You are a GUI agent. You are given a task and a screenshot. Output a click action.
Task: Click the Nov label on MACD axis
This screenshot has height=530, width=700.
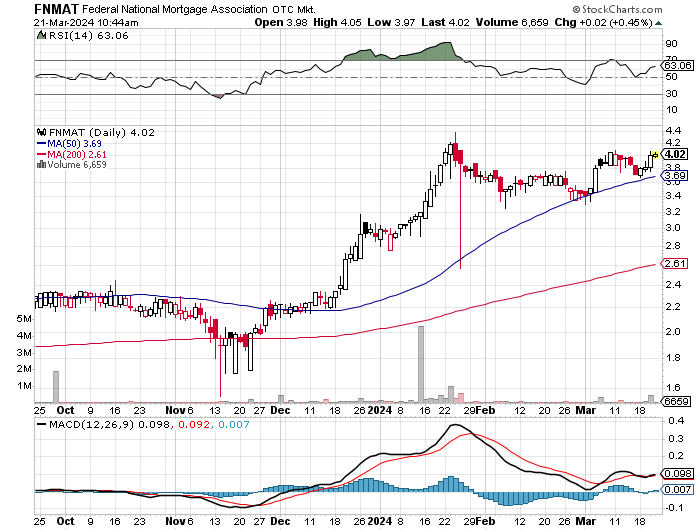pos(175,522)
